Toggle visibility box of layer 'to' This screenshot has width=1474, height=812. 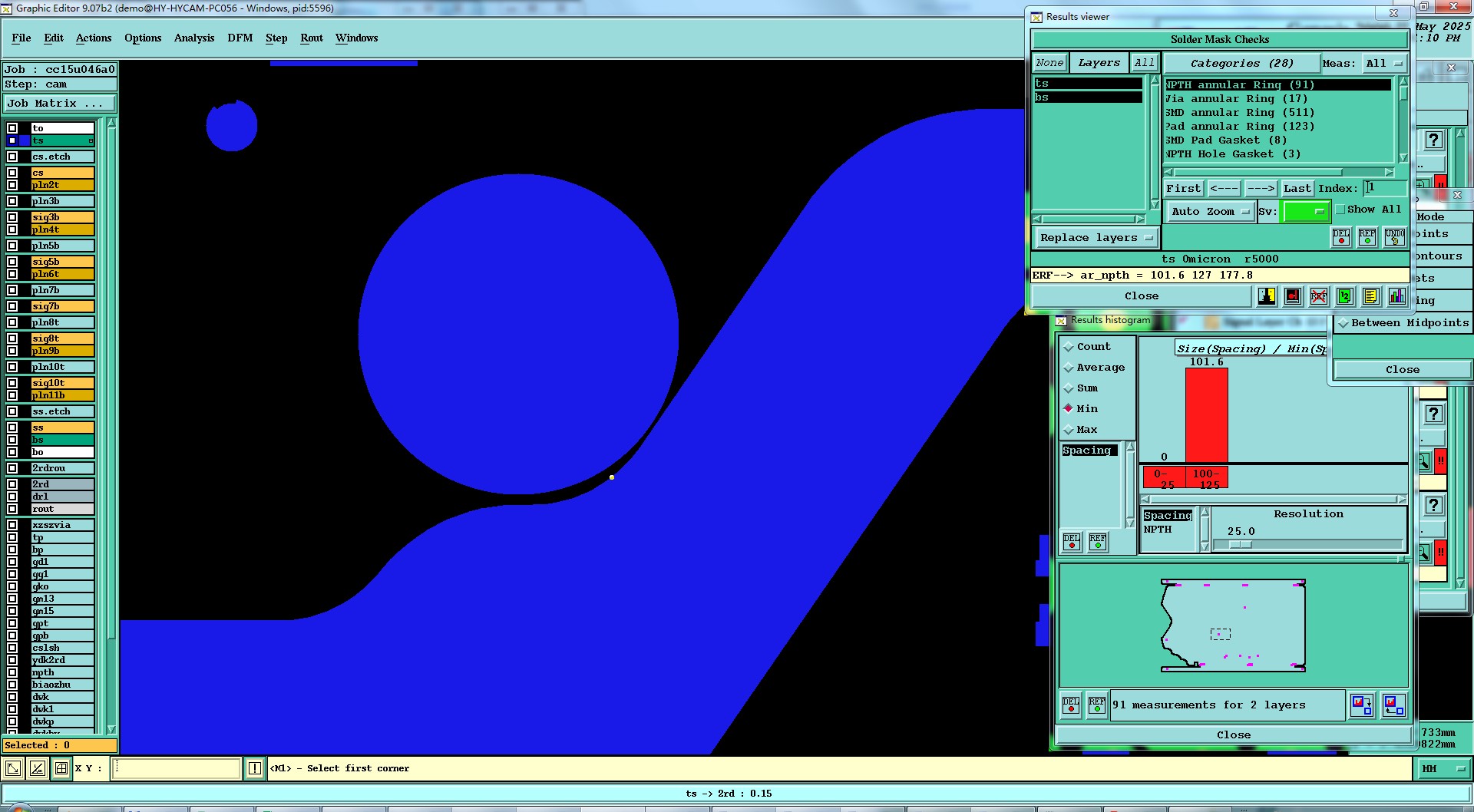12,128
